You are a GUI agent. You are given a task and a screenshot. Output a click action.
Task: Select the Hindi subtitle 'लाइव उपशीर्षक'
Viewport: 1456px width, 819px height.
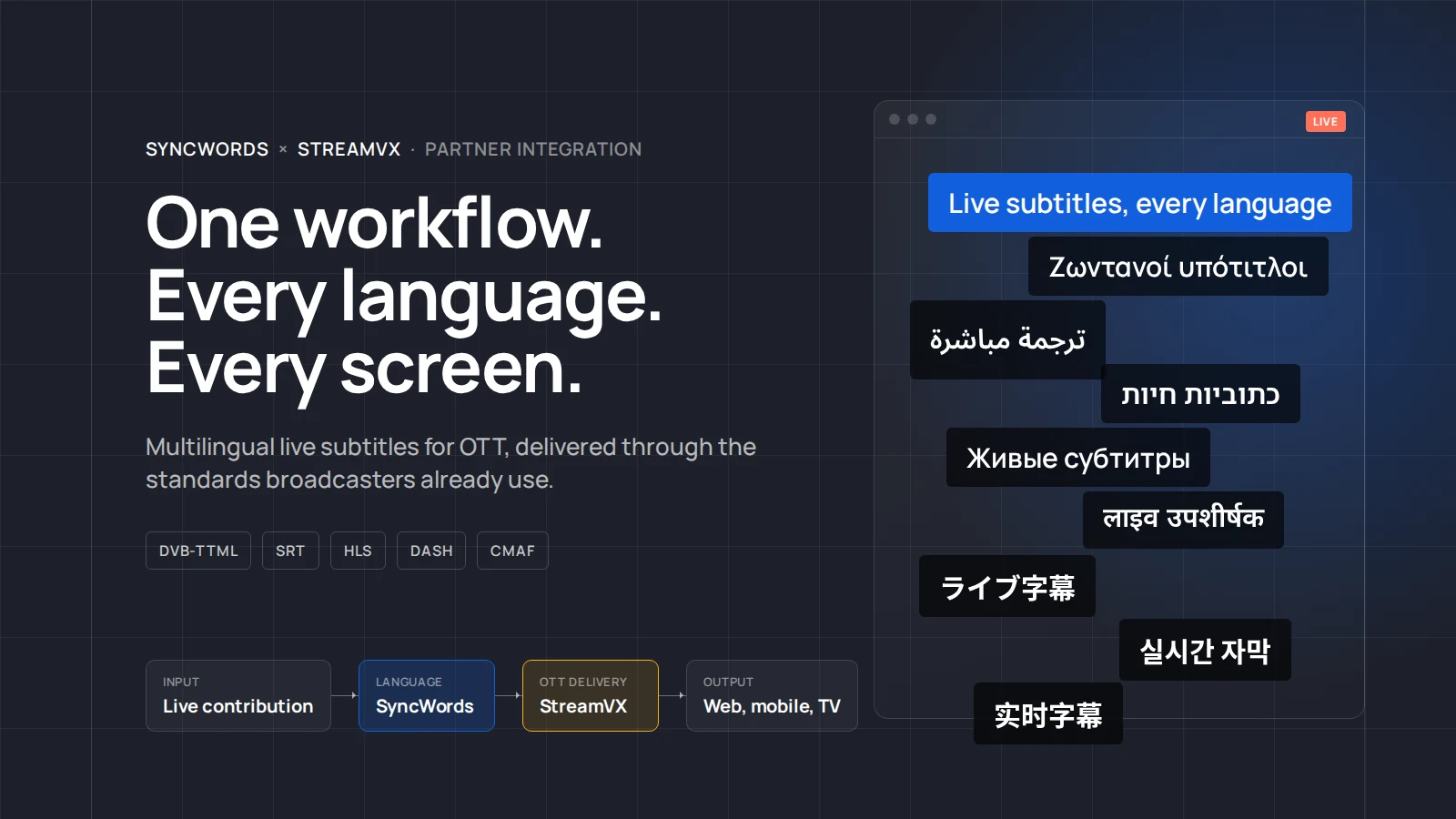(1183, 520)
